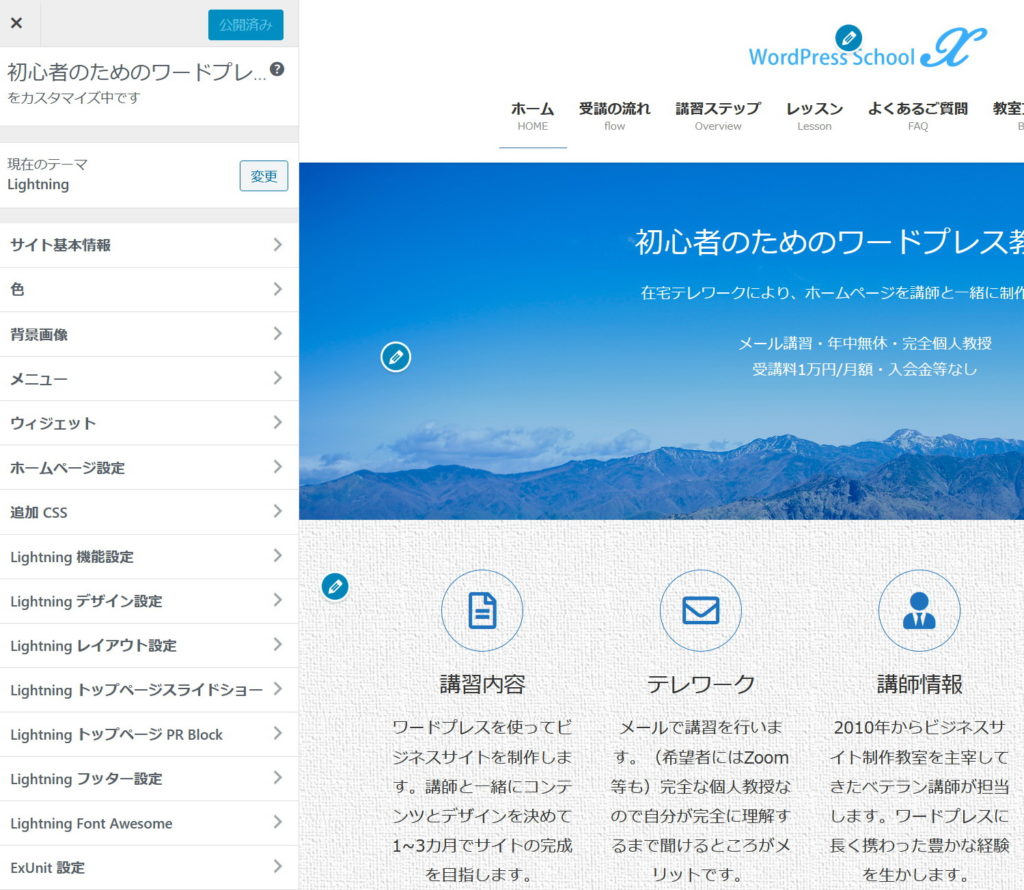Open the 追加 CSS panel
The image size is (1024, 890).
(149, 512)
